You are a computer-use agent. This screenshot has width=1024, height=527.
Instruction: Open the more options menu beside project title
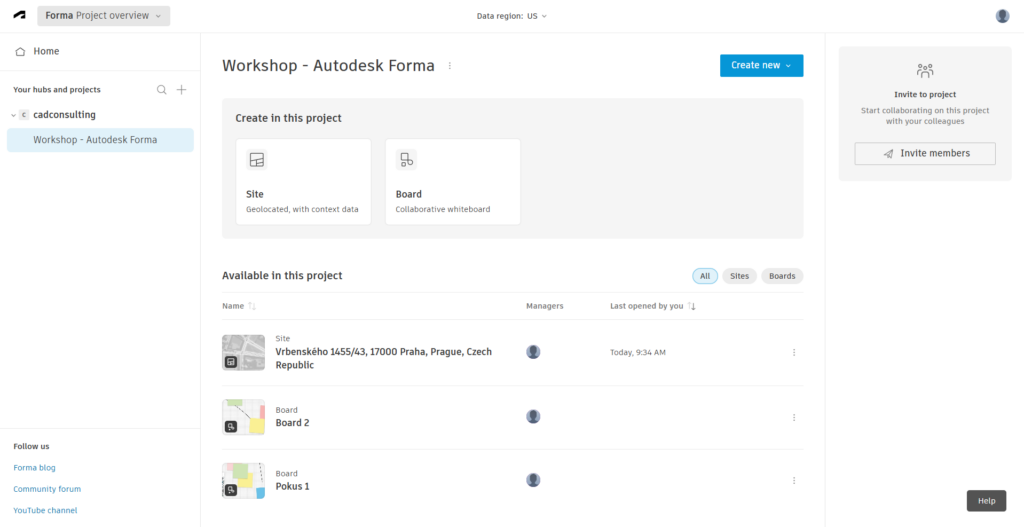450,66
